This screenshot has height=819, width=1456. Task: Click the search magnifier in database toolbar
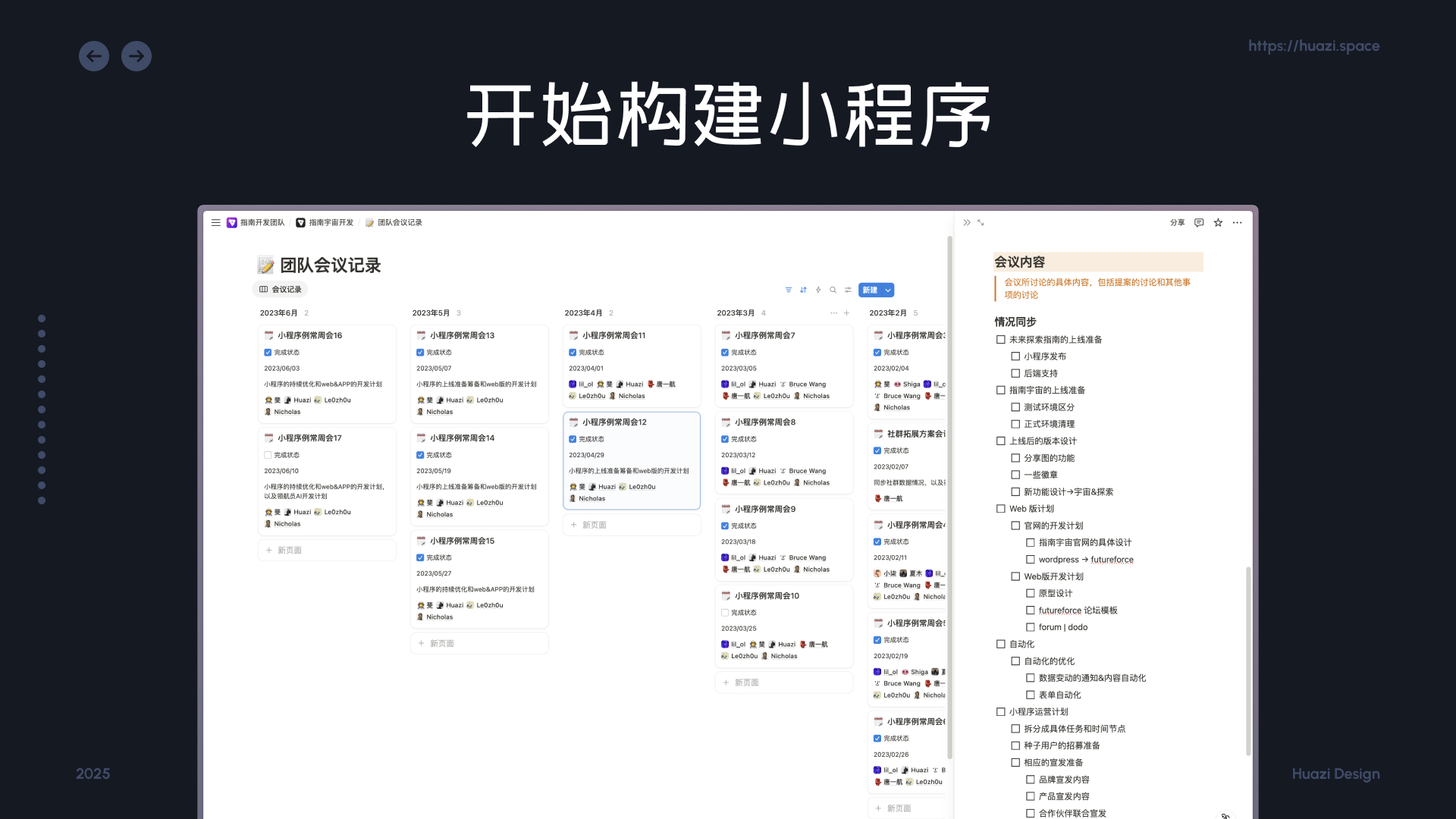(833, 290)
